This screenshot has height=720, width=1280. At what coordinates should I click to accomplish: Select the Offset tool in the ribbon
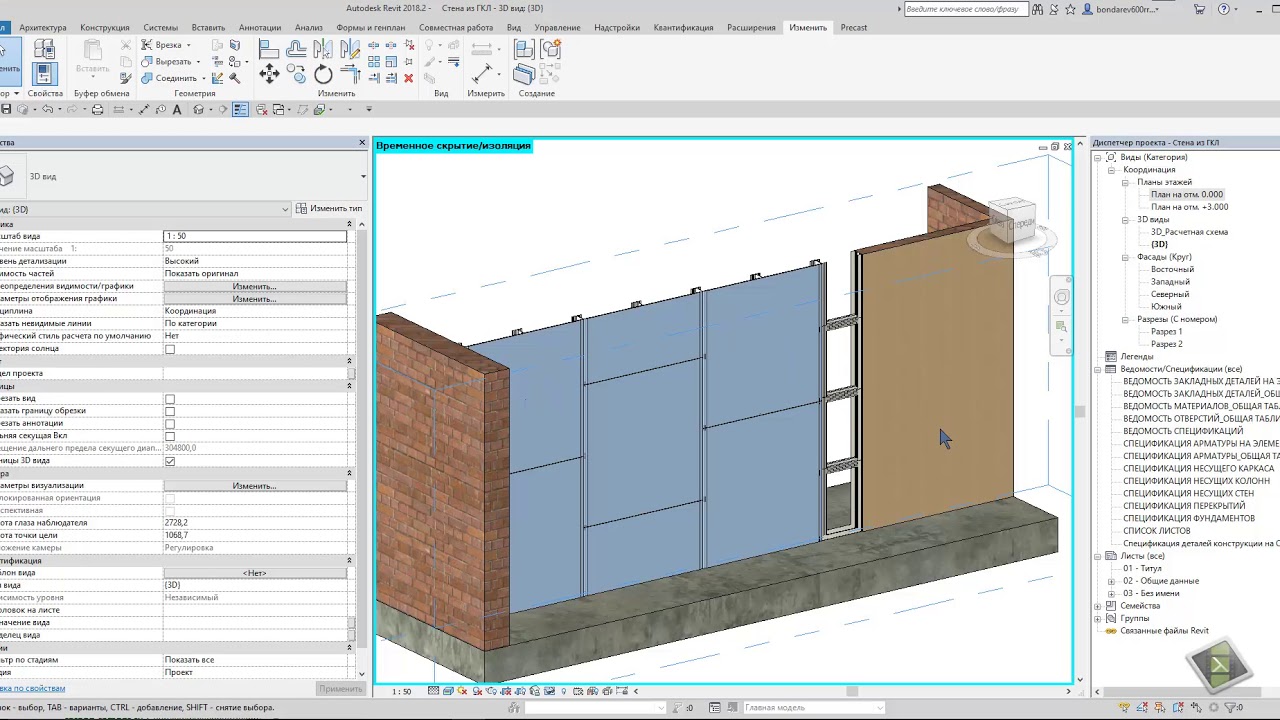coord(296,49)
